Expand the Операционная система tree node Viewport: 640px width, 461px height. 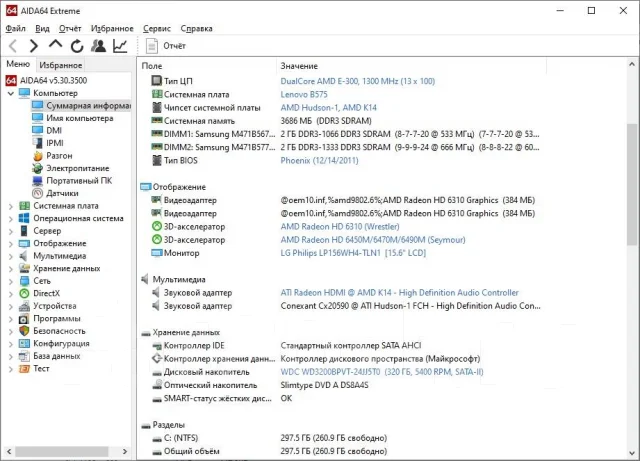pyautogui.click(x=11, y=219)
